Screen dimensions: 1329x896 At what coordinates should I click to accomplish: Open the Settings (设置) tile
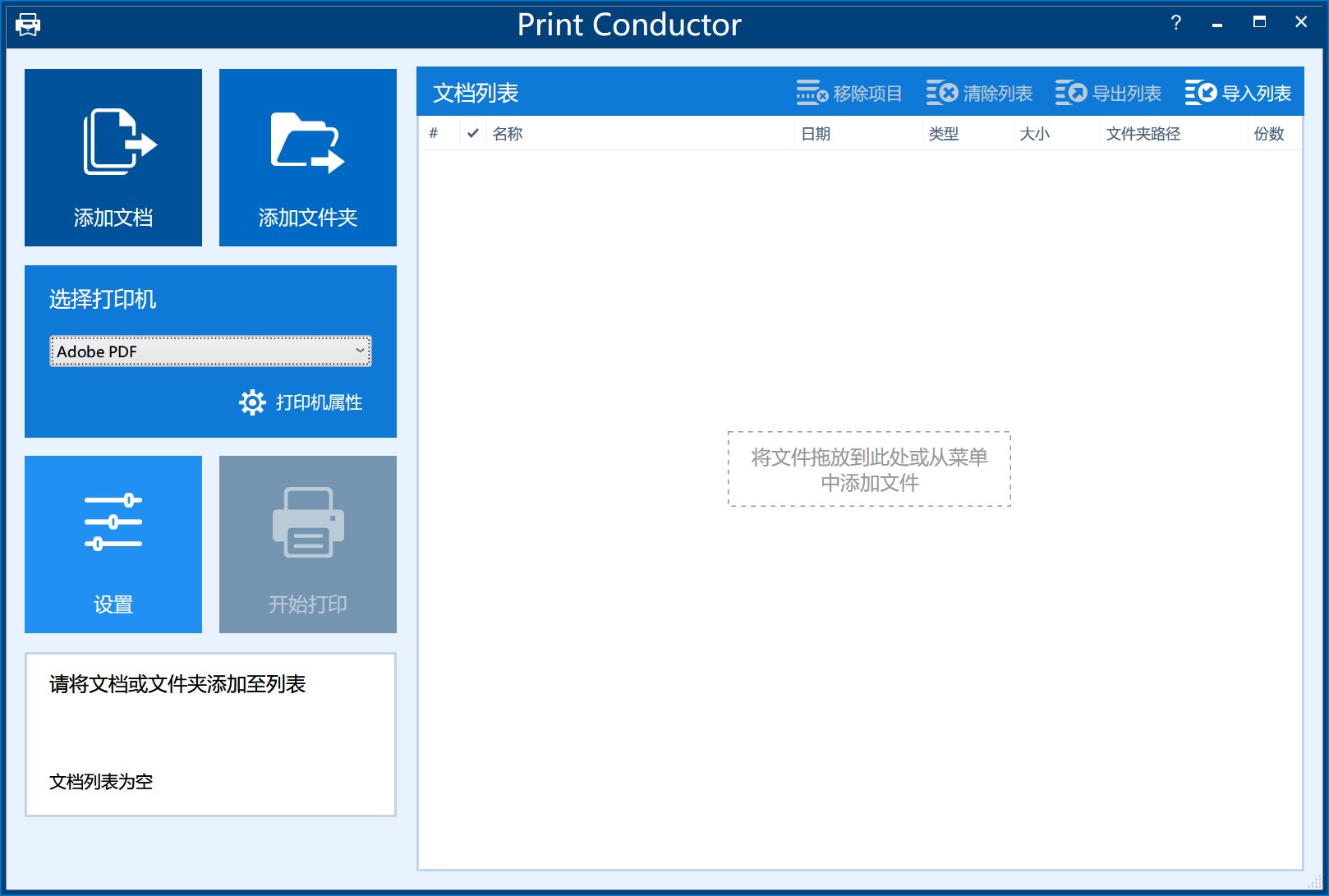113,544
